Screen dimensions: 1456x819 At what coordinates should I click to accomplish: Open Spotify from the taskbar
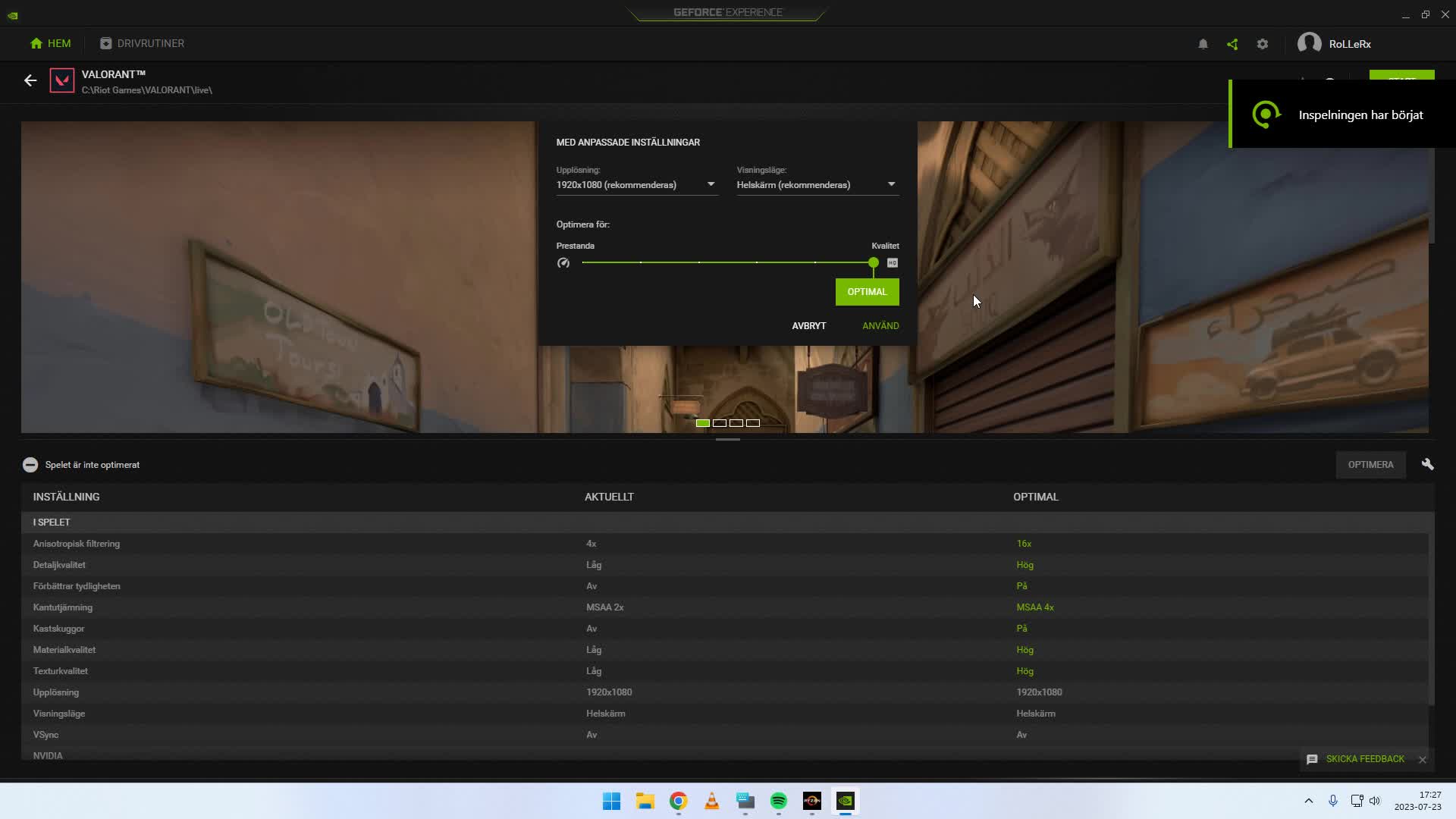pos(778,802)
